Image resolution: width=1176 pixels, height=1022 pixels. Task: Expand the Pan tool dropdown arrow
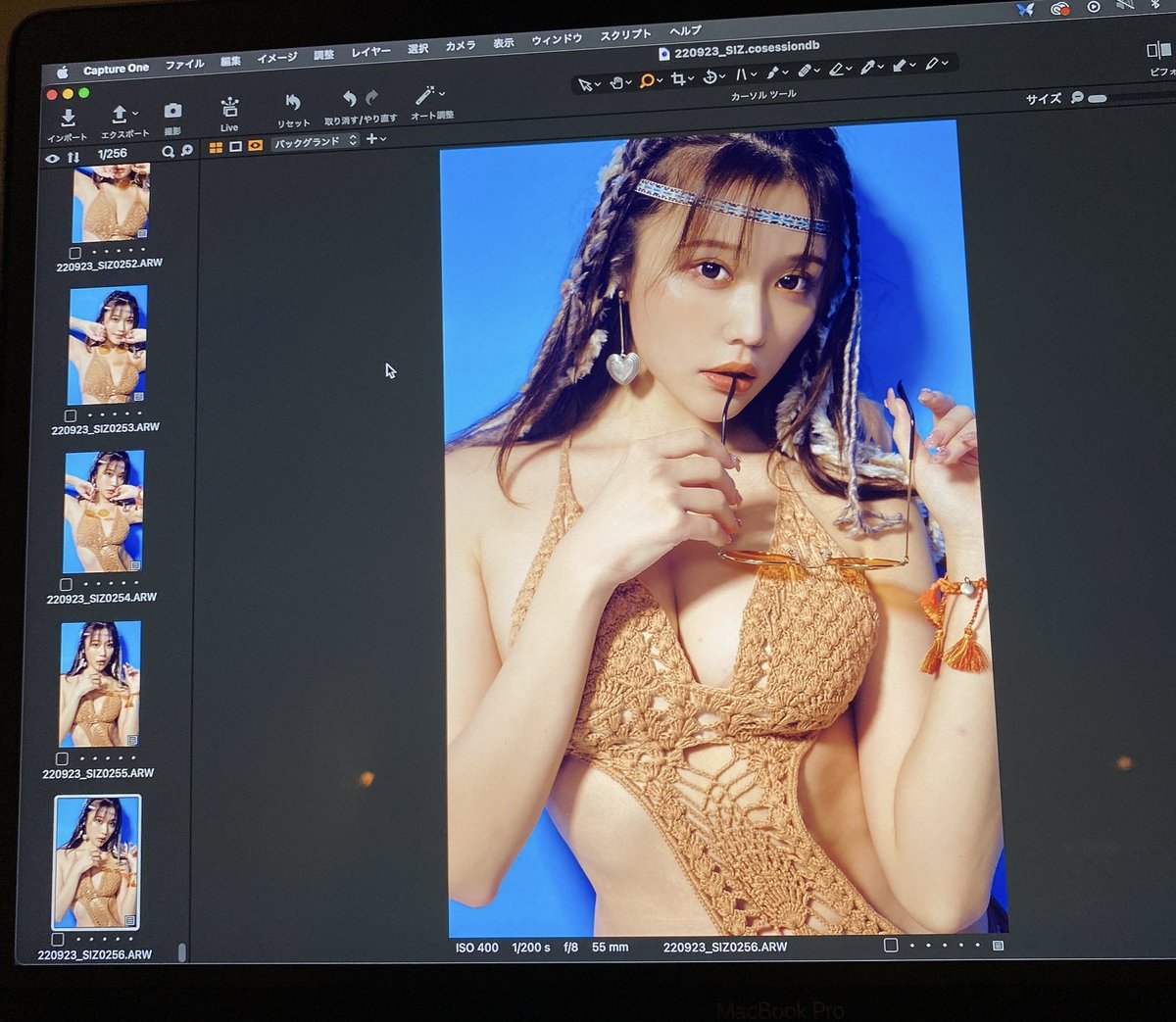click(x=628, y=83)
